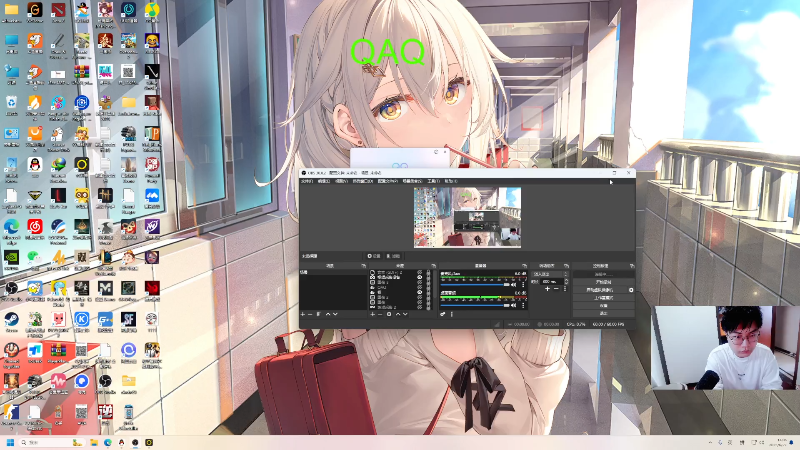Remove selected source with minus icon
Screen dimensions: 800x450
pyautogui.click(x=380, y=314)
